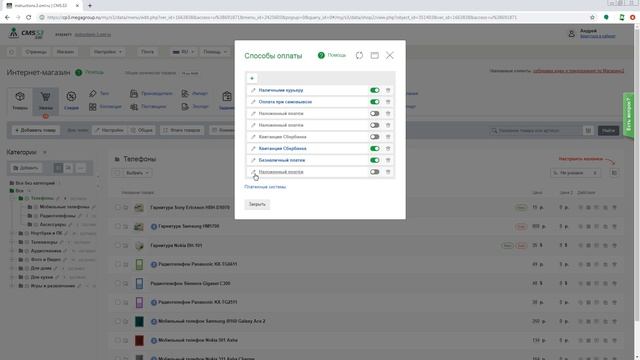Open the Выбрать dropdown above the product list
The width and height of the screenshot is (640, 360).
point(137,173)
